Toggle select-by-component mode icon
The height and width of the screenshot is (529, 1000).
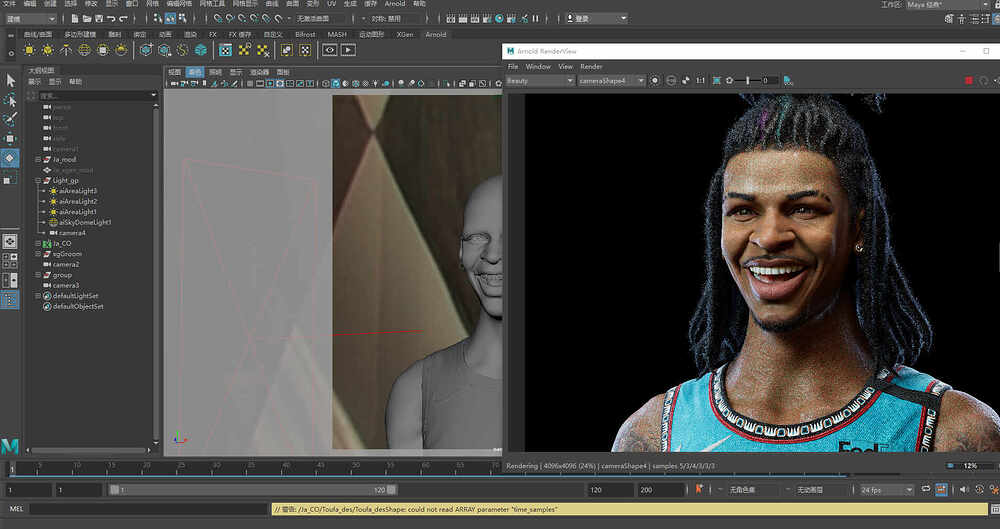tap(183, 19)
